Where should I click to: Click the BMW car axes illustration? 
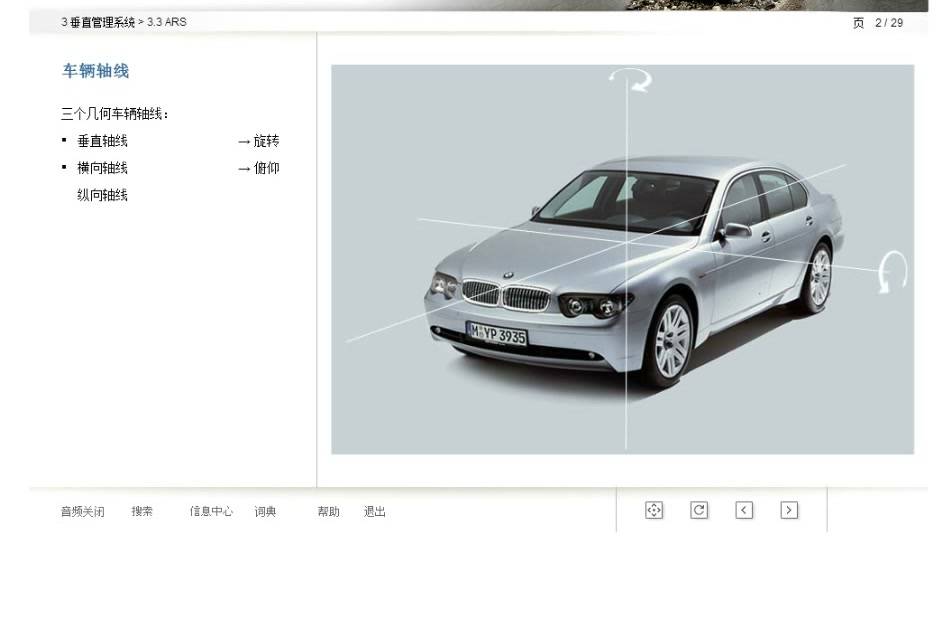coord(622,259)
